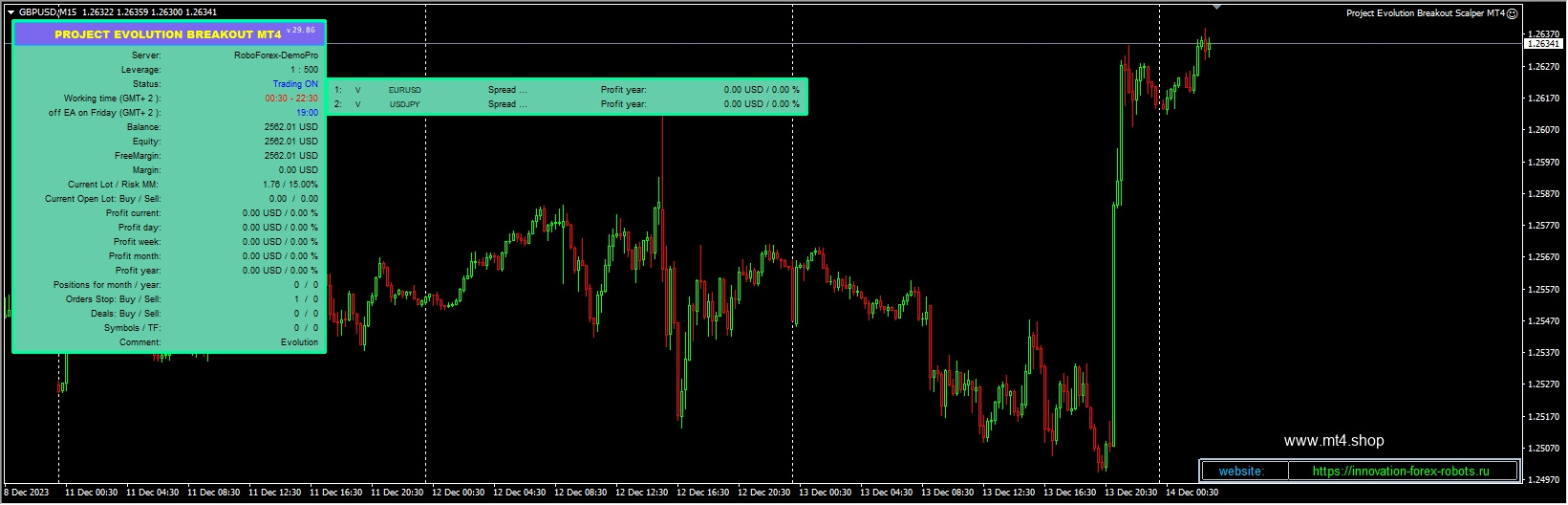Click the 'Orders Stop: Buy / Sell:' value 1 / 0
Viewport: 1568px width, 505px height.
[306, 299]
